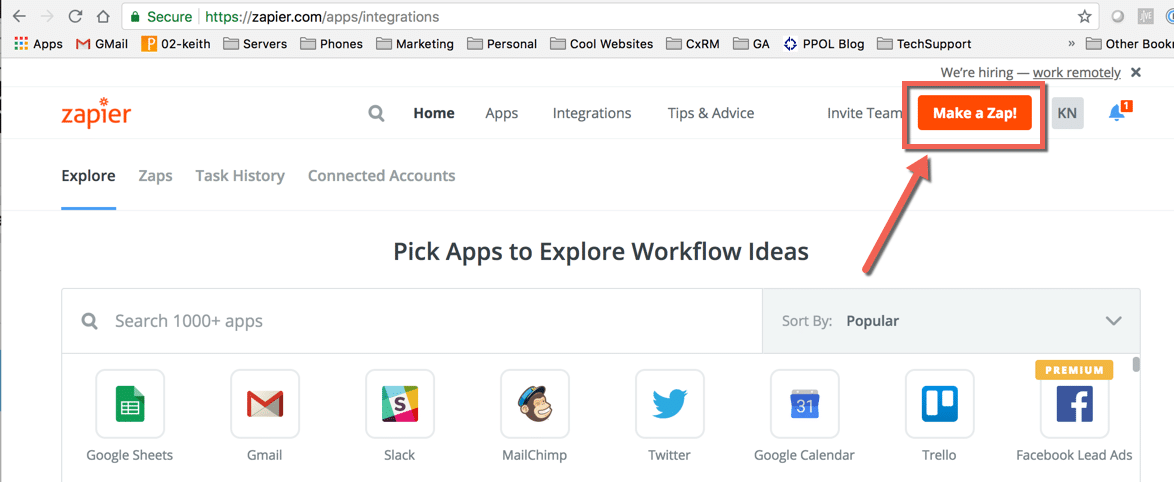Open the Cool Websites bookmark folder
The height and width of the screenshot is (482, 1174).
click(x=601, y=44)
